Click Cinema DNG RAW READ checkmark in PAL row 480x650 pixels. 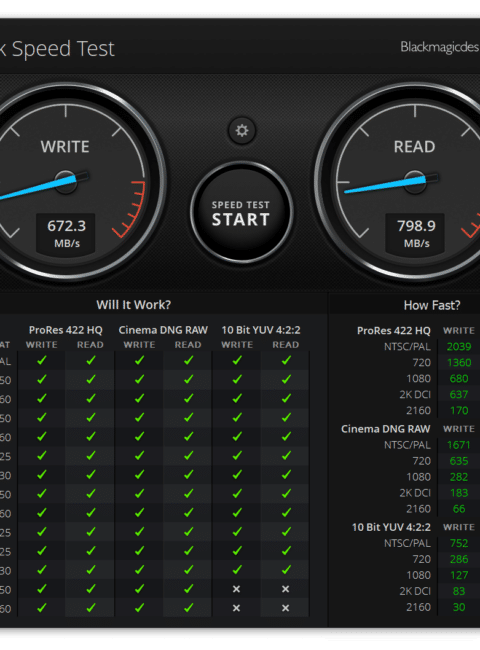pyautogui.click(x=189, y=361)
